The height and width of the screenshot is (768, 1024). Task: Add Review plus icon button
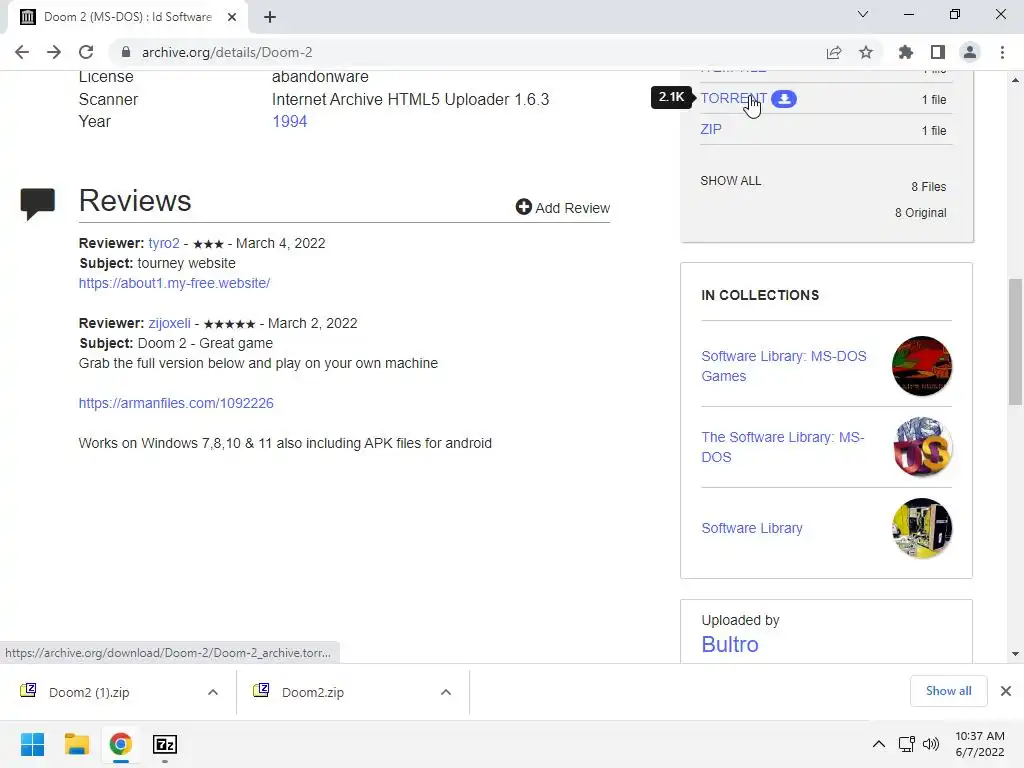coord(562,208)
